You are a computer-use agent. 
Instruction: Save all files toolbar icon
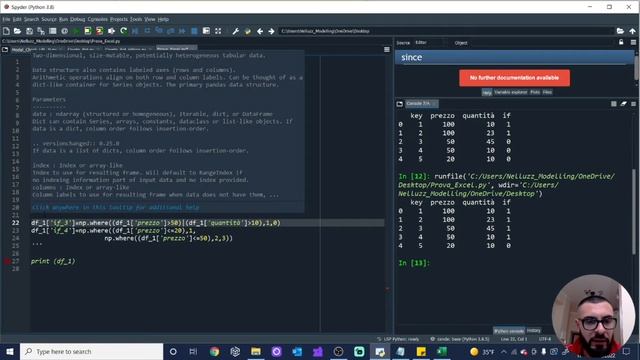41,31
